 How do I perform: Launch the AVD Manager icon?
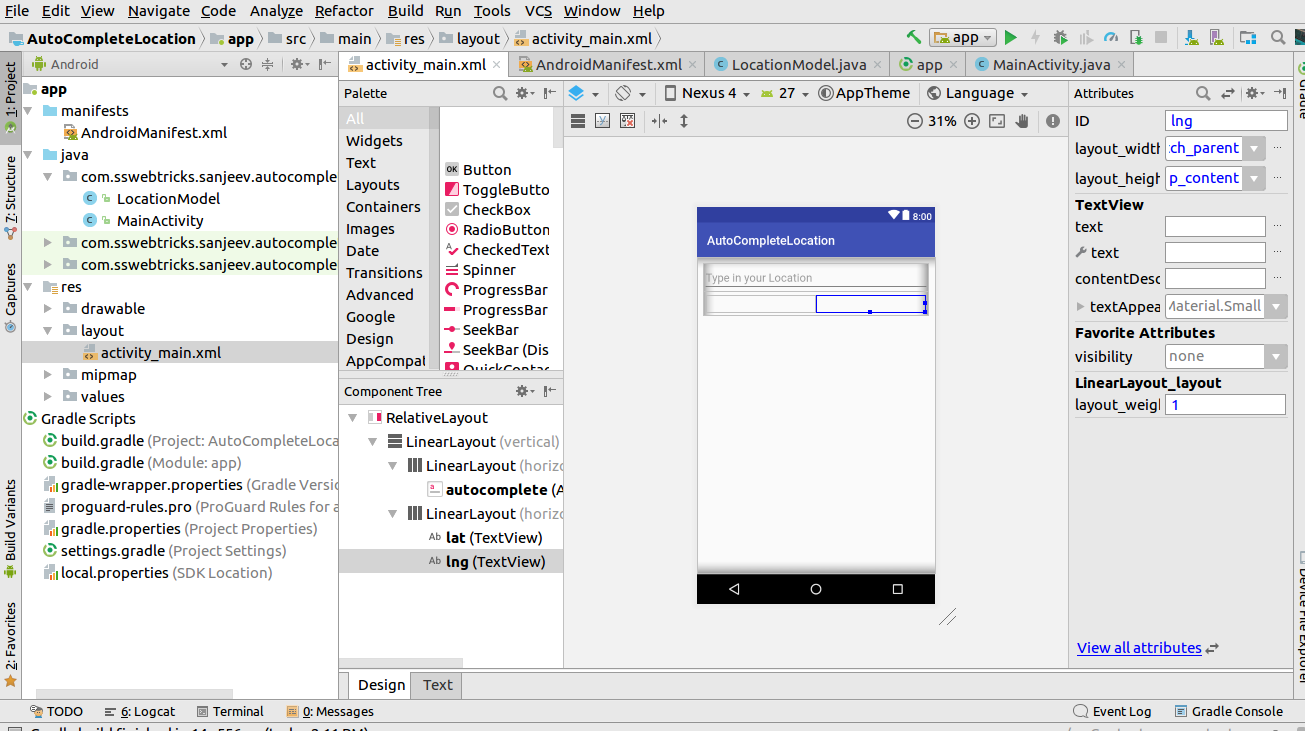pyautogui.click(x=1215, y=36)
